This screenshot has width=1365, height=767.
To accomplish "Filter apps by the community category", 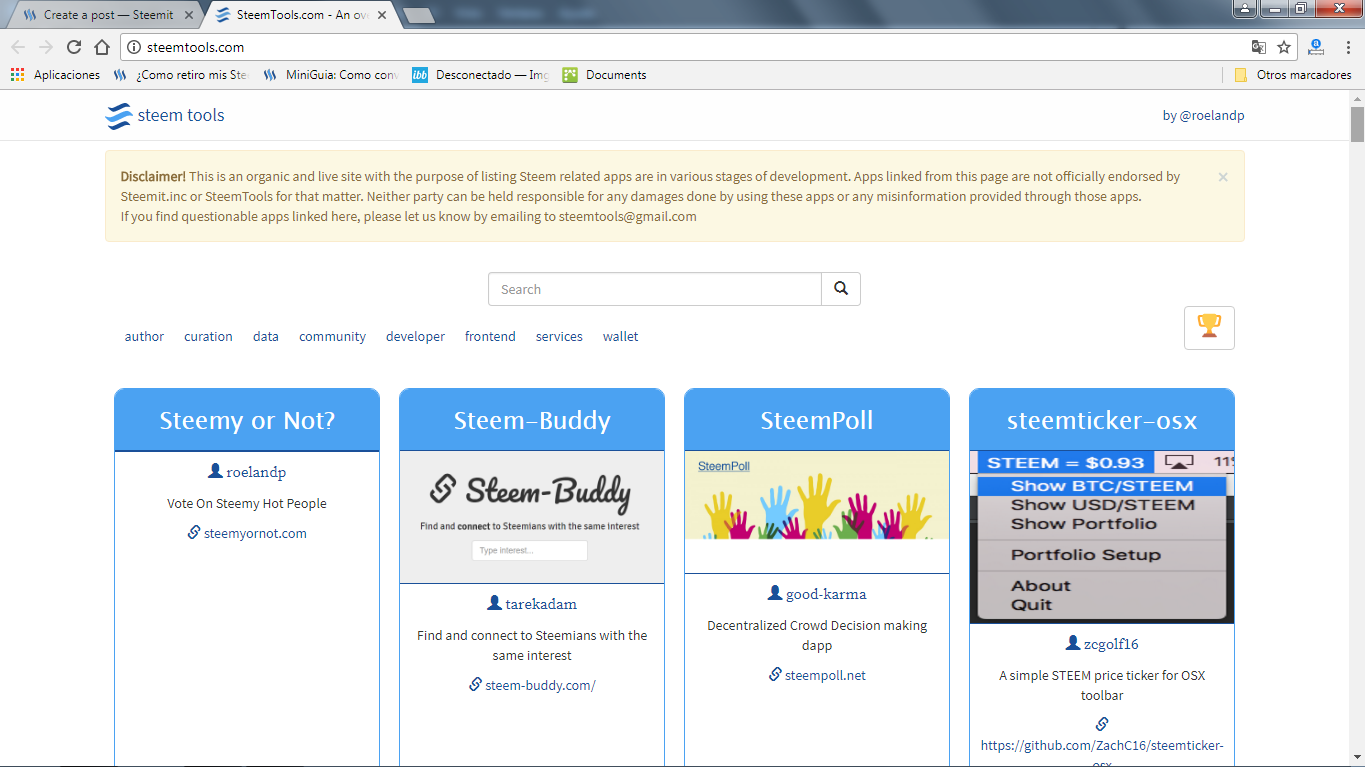I will coord(332,337).
